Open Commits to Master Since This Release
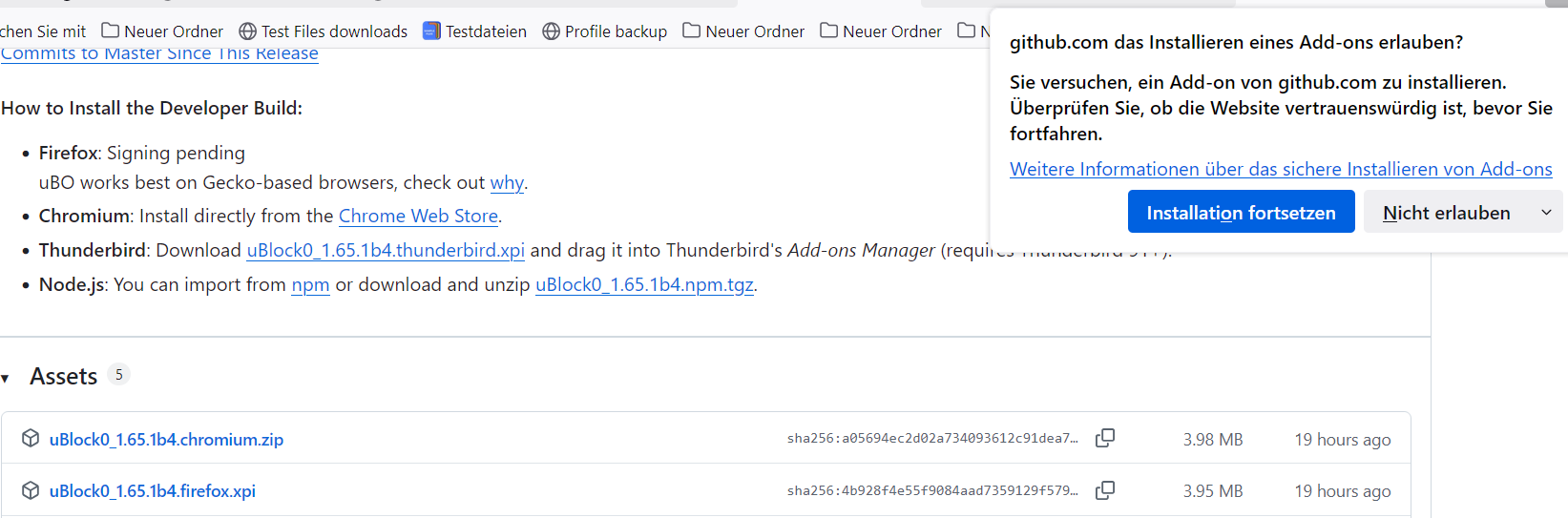This screenshot has height=518, width=1568. point(159,54)
